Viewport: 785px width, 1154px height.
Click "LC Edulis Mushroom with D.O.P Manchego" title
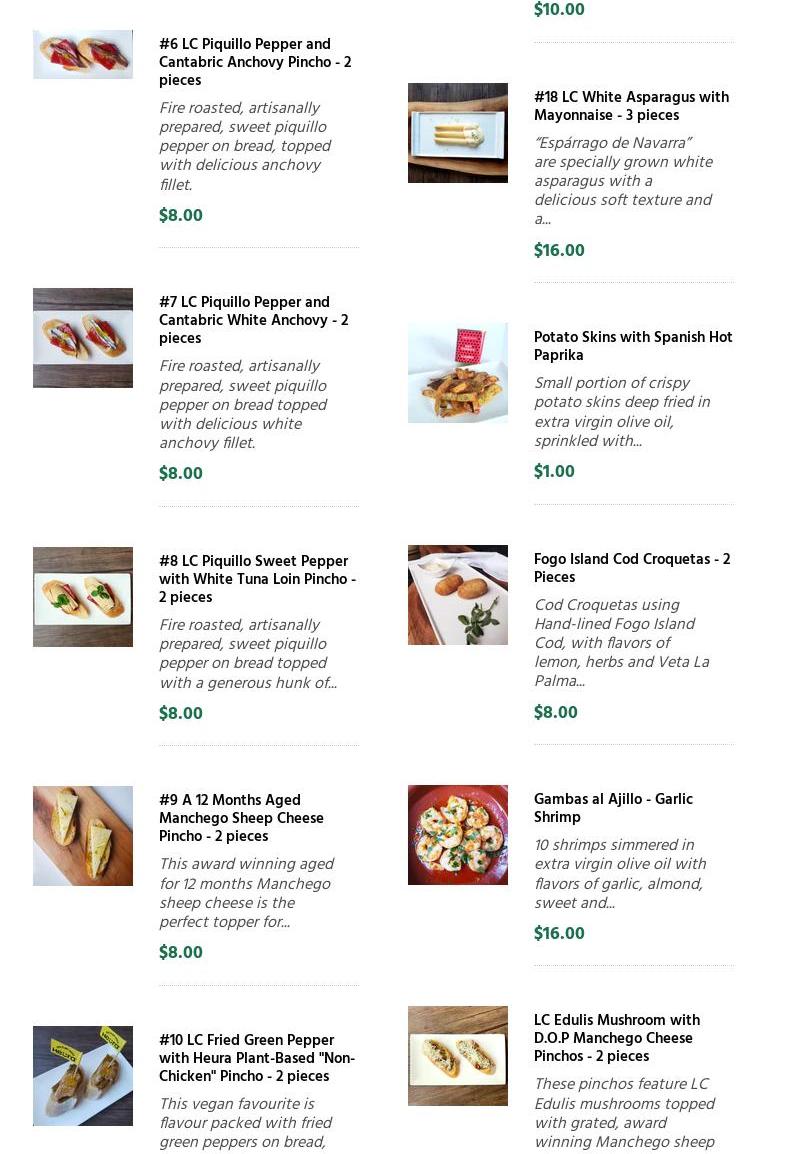coord(617,1038)
